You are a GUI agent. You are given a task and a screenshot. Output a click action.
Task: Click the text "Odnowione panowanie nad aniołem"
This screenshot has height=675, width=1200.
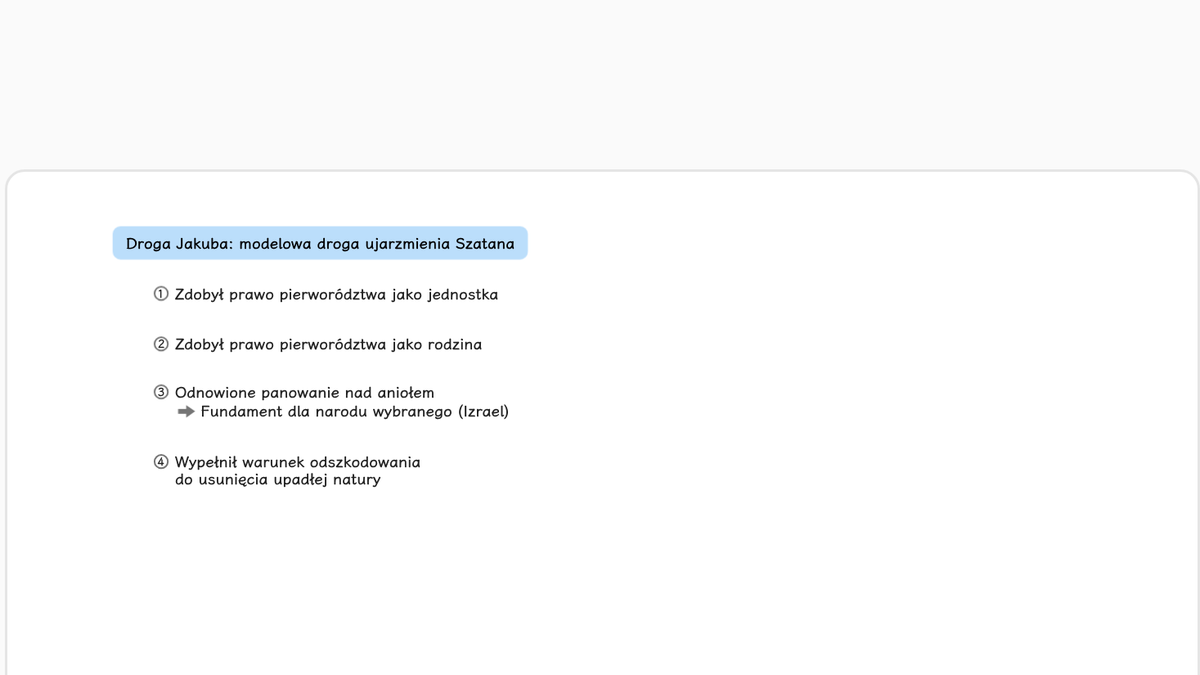coord(305,393)
